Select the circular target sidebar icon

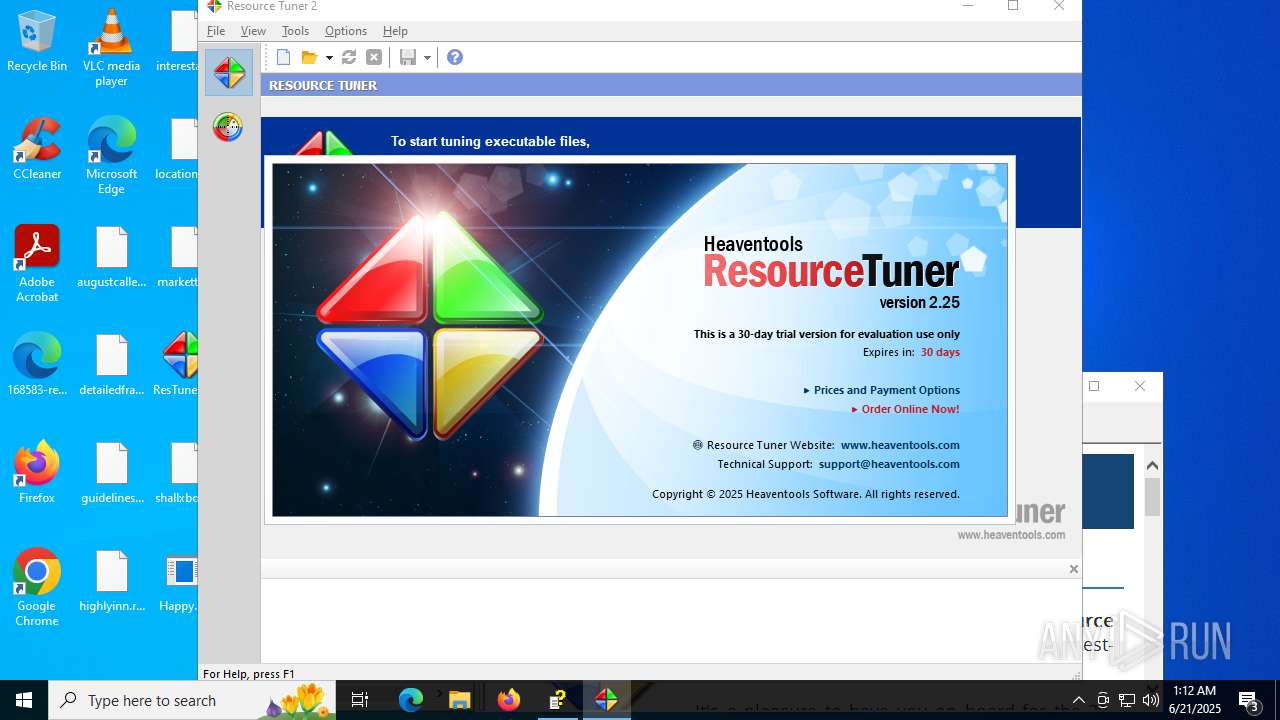pos(228,127)
